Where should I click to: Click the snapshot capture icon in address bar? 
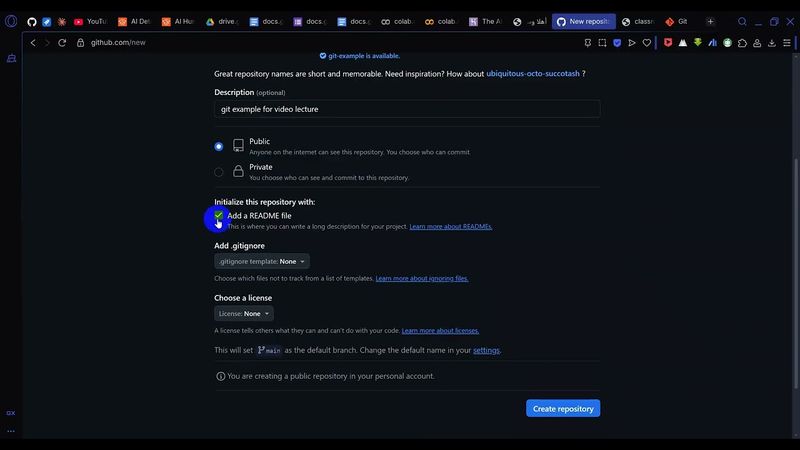coord(602,43)
